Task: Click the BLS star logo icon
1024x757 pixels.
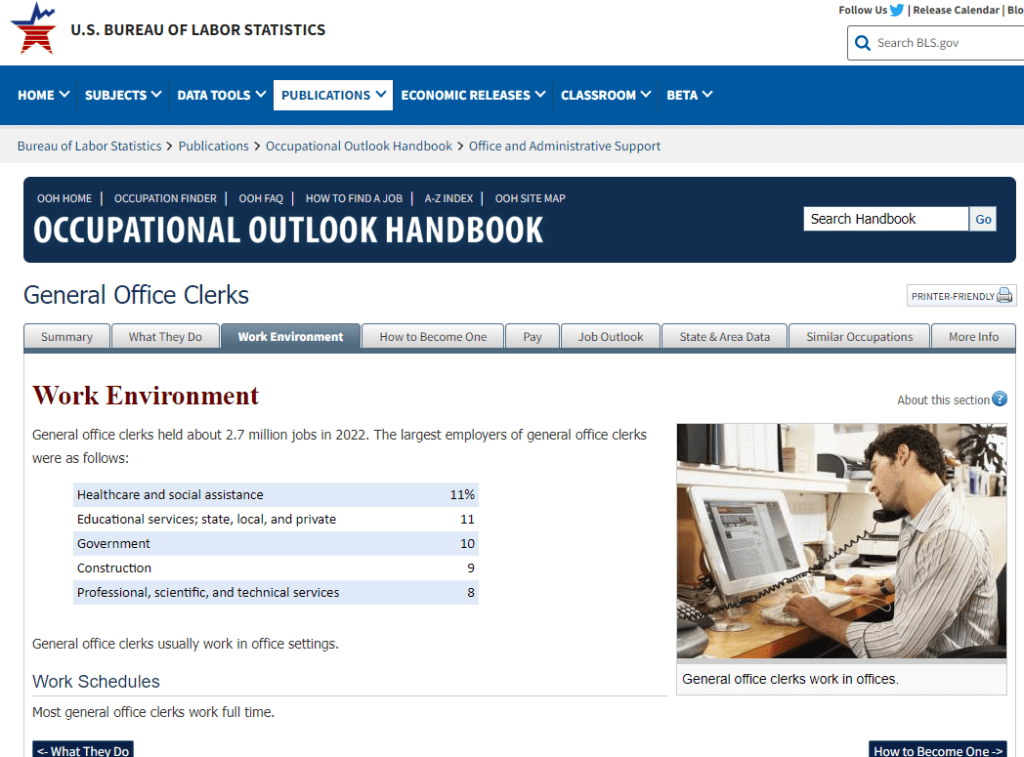Action: pyautogui.click(x=33, y=28)
